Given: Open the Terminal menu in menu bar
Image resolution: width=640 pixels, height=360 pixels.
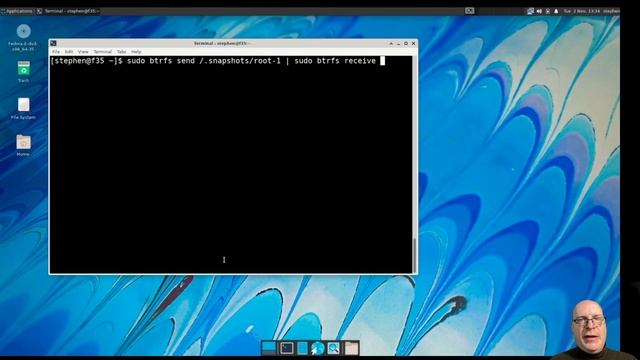Looking at the screenshot, I should [102, 52].
